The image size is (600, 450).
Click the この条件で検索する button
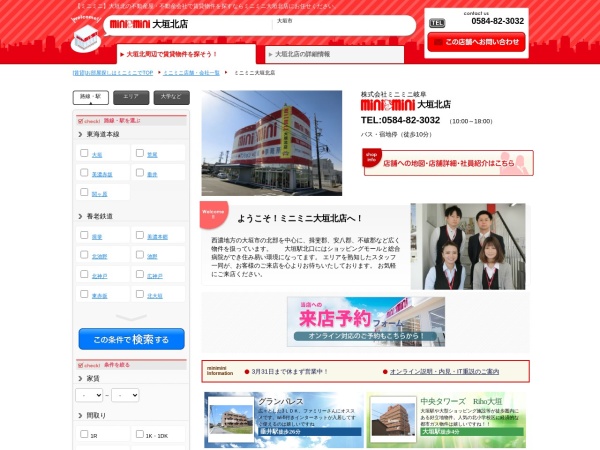click(132, 339)
